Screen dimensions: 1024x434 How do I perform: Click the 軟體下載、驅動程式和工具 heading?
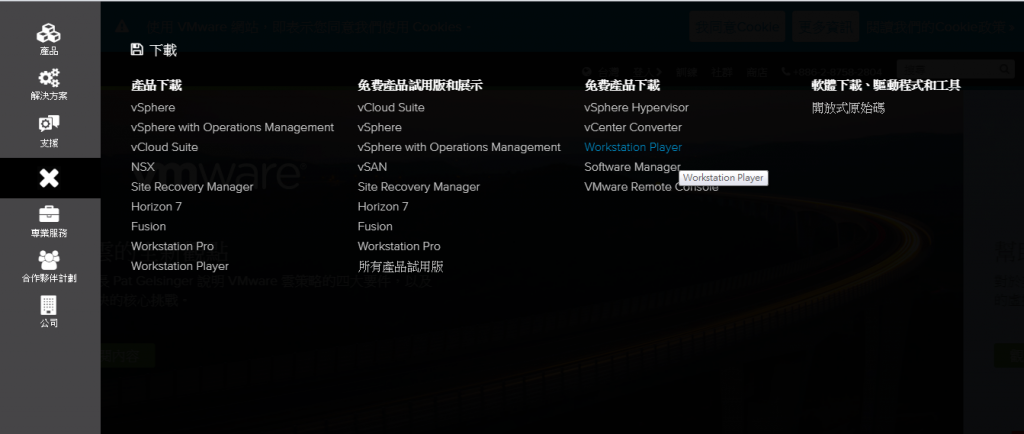pyautogui.click(x=886, y=85)
